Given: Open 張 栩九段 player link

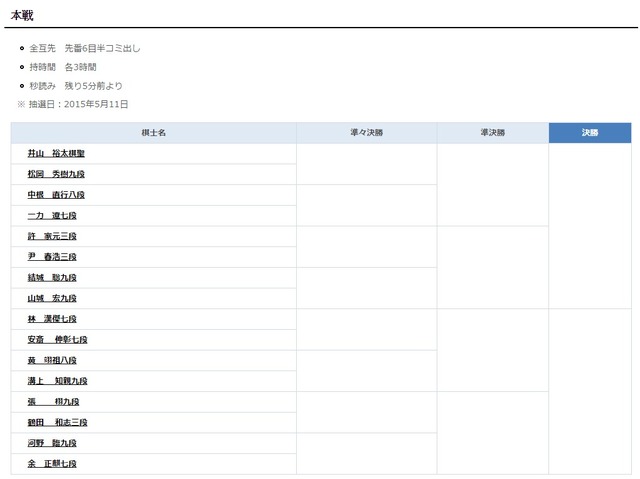Looking at the screenshot, I should 53,402.
